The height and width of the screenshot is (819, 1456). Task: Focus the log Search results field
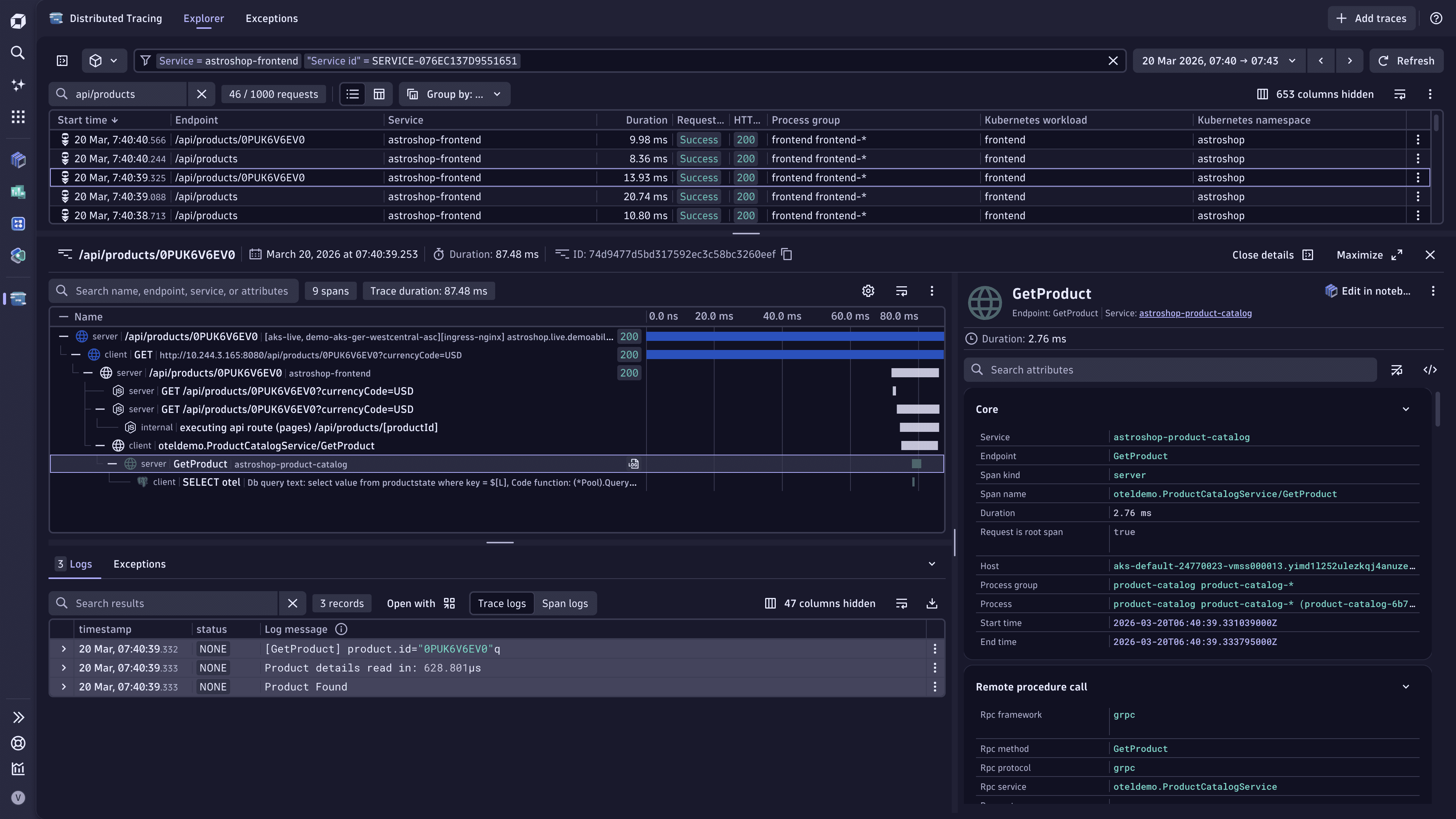164,604
